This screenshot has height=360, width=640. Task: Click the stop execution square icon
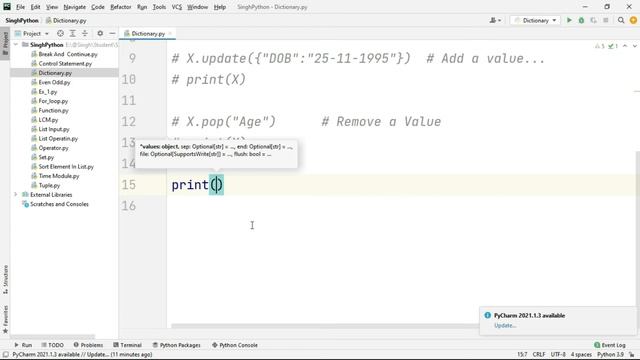(606, 20)
